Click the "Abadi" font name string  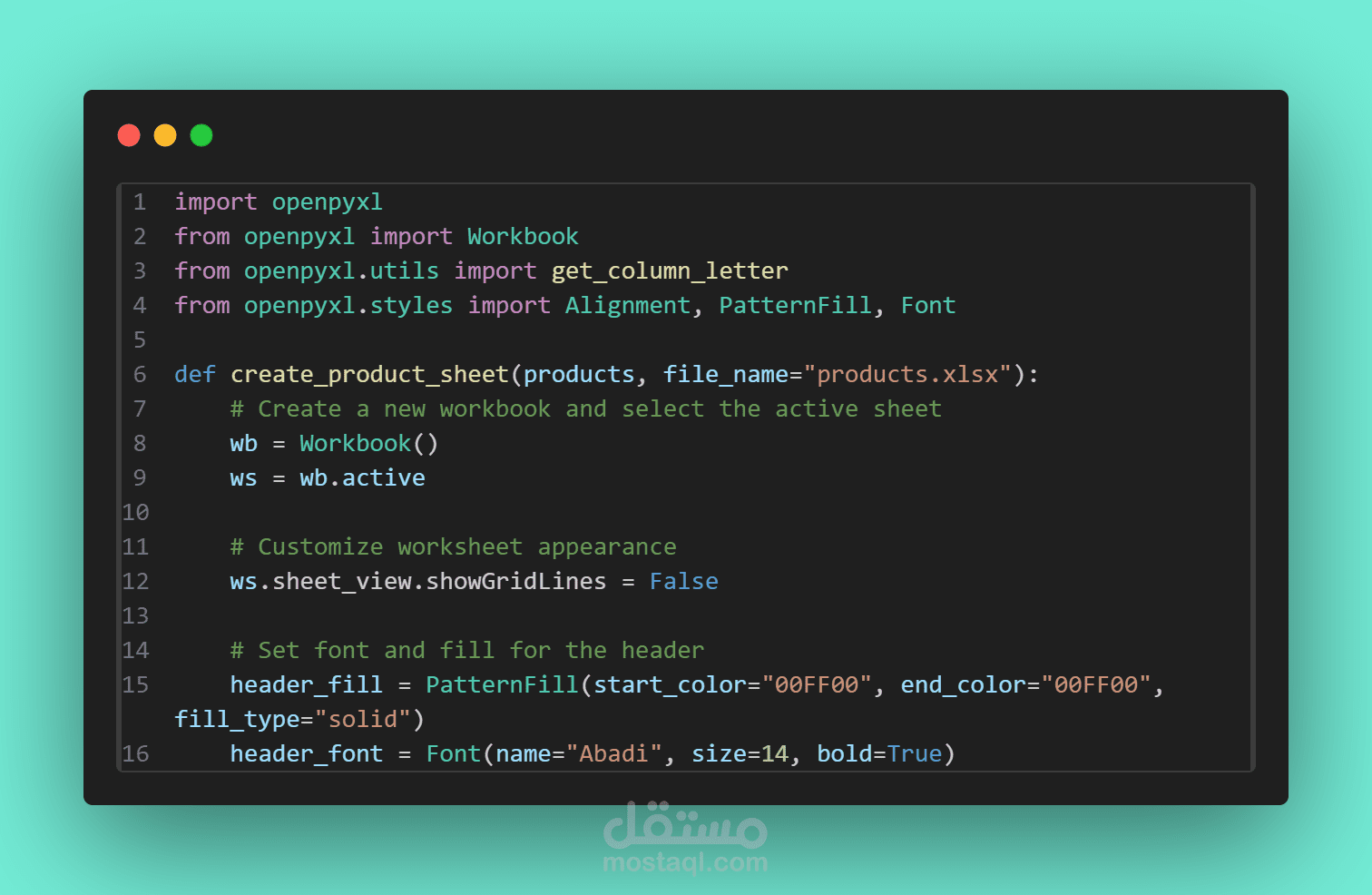[614, 753]
